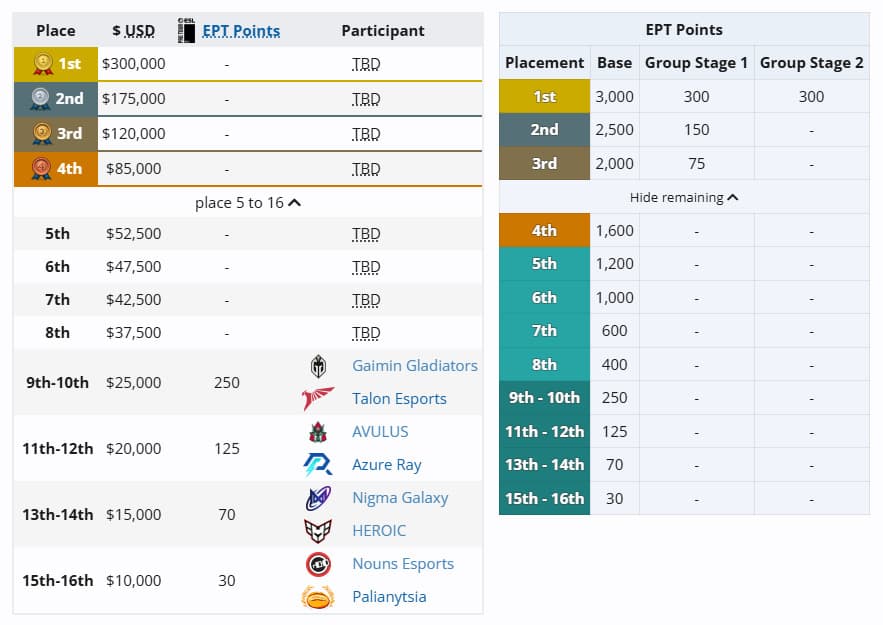Select the $47,500 prize cell
Screen dimensions: 883x625
pos(133,267)
